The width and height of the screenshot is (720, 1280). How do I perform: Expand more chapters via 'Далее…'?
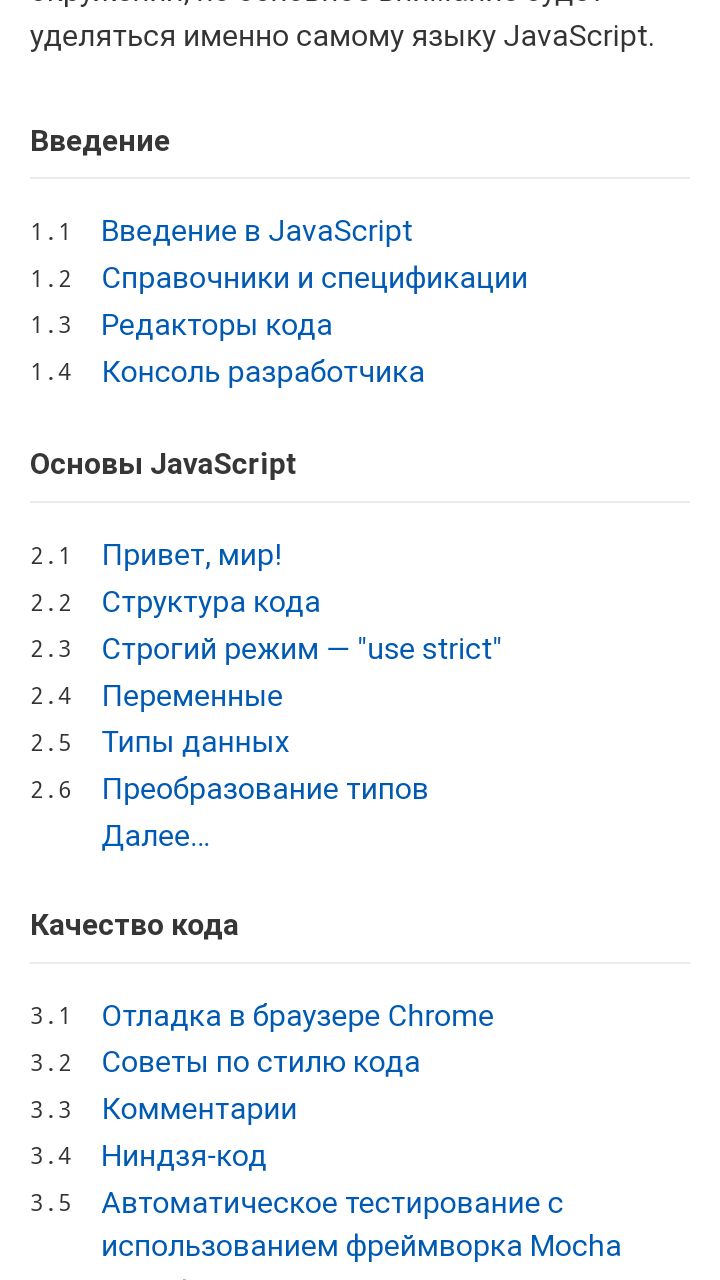[156, 836]
